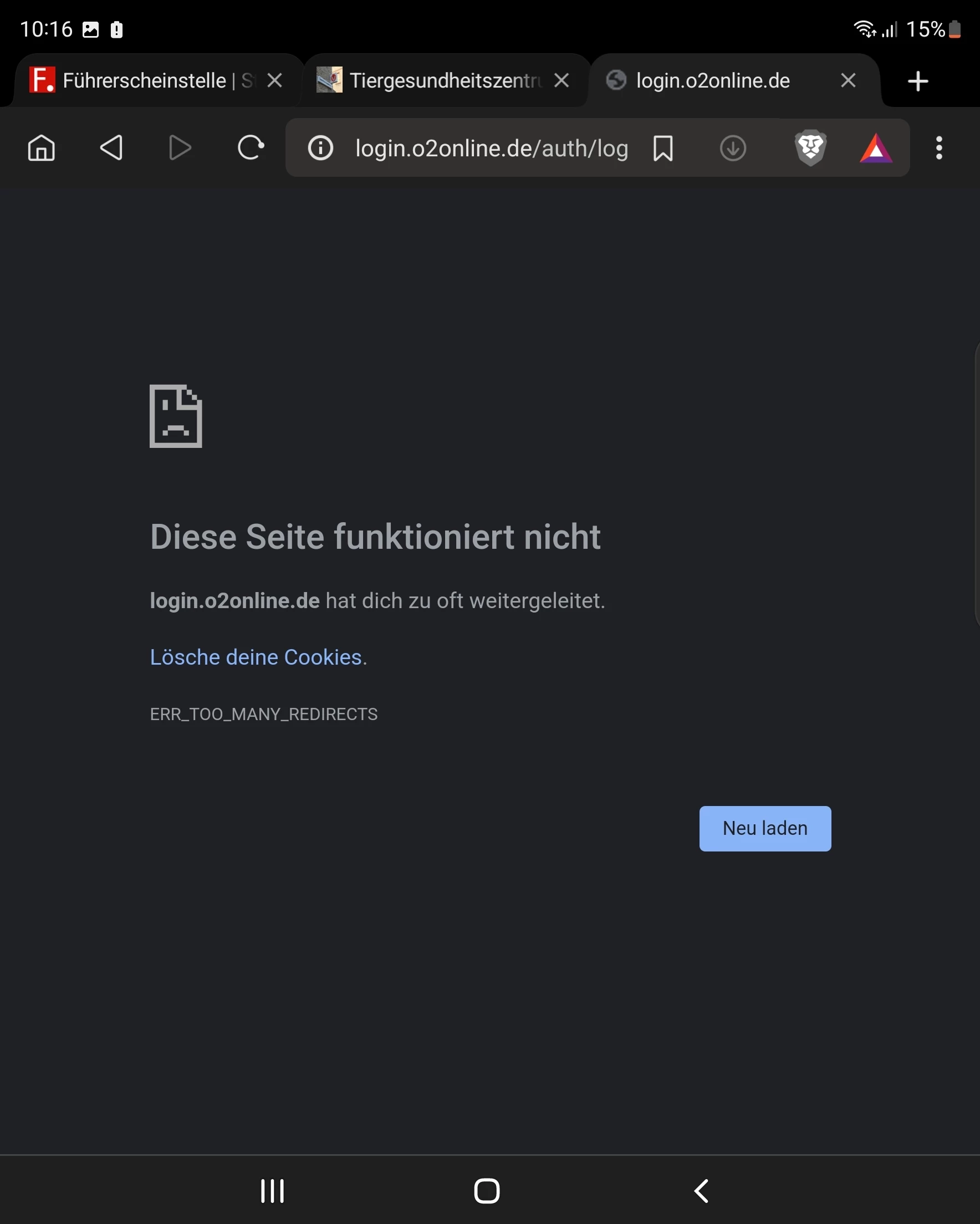Tap the mobile signal strength icon
This screenshot has height=1224, width=980.
889,29
